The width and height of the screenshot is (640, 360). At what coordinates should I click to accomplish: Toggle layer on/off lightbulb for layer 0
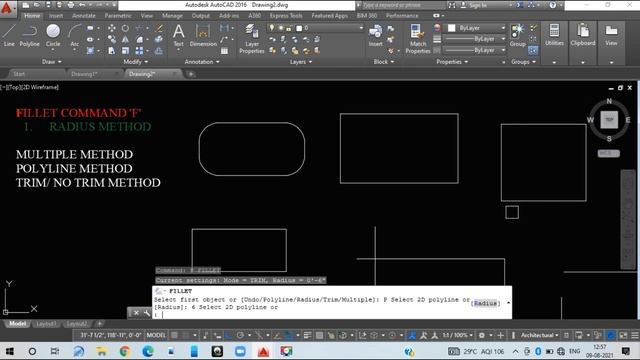pyautogui.click(x=272, y=28)
